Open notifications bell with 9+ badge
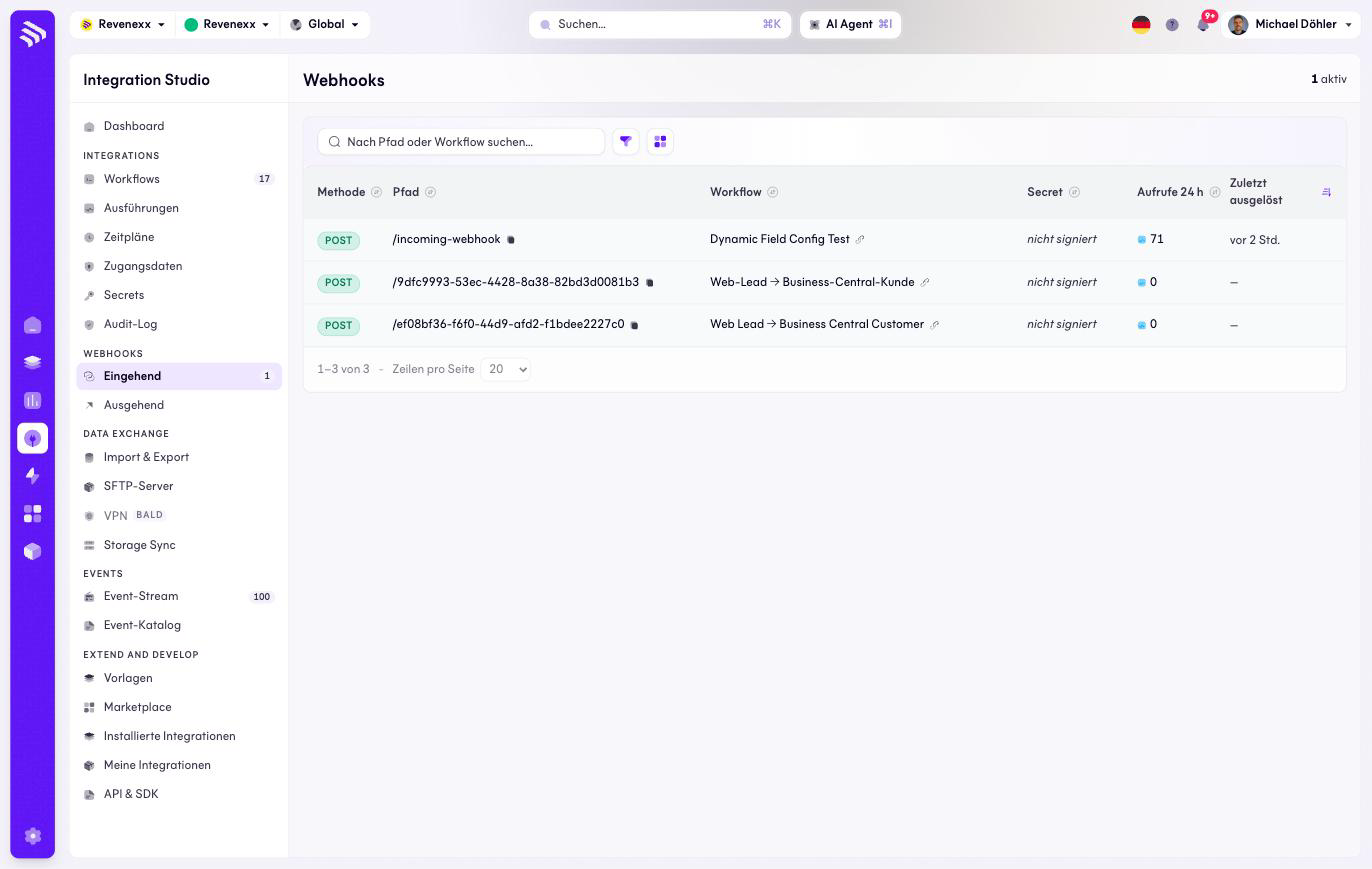 pos(1204,24)
